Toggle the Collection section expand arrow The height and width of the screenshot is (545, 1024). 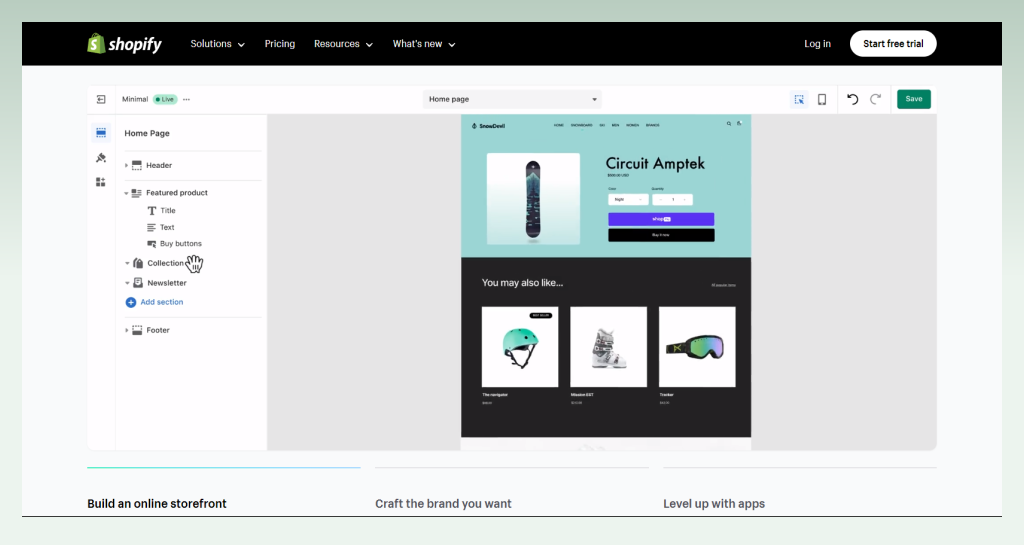point(127,263)
